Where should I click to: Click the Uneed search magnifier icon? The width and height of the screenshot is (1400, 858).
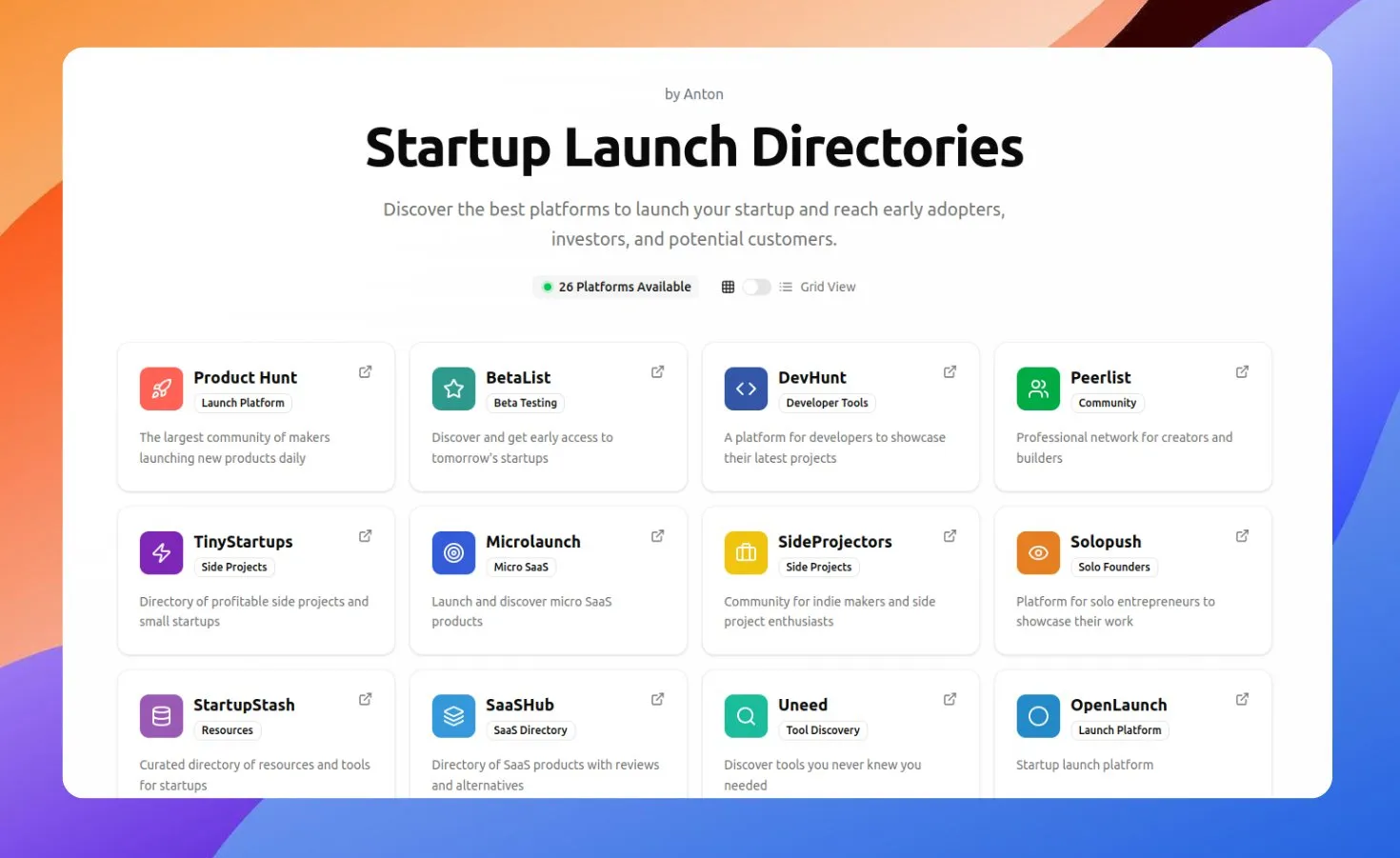746,716
